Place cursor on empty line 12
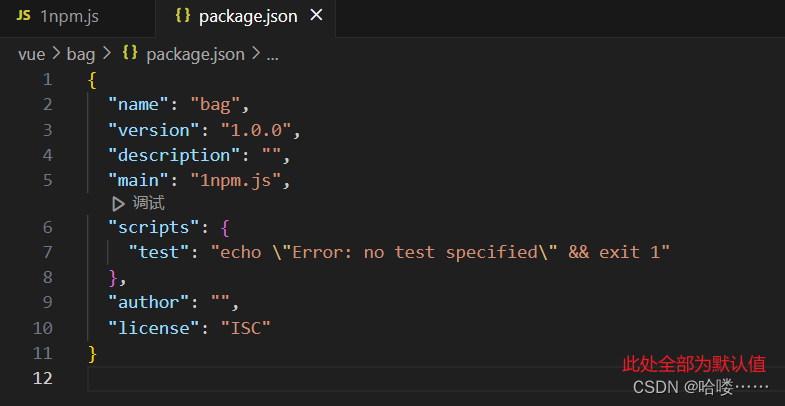 tap(436, 378)
